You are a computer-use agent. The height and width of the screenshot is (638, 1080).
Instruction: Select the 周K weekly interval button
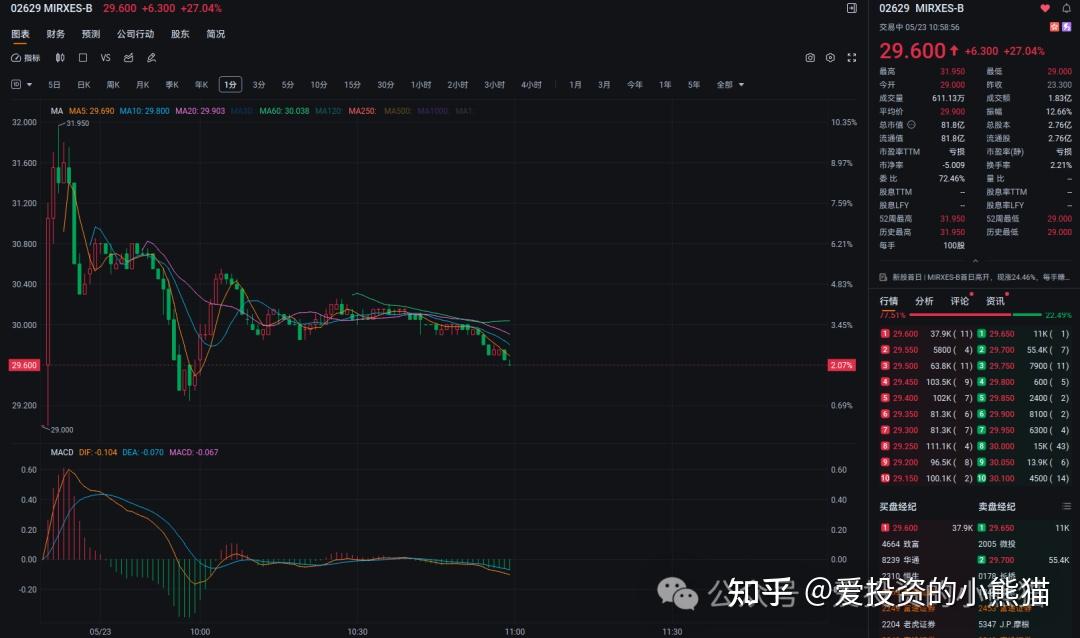(112, 84)
